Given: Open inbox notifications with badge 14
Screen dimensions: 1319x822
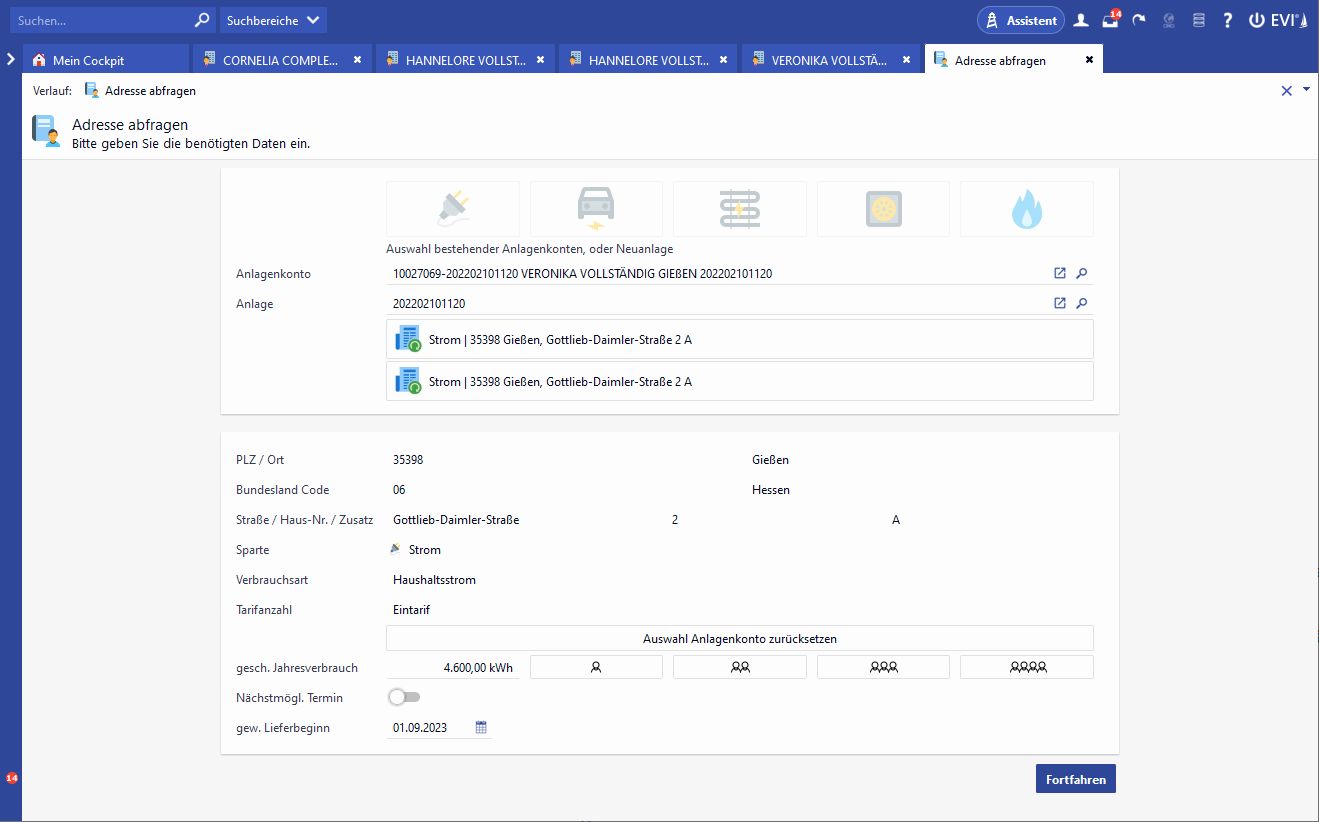Looking at the screenshot, I should [1110, 20].
